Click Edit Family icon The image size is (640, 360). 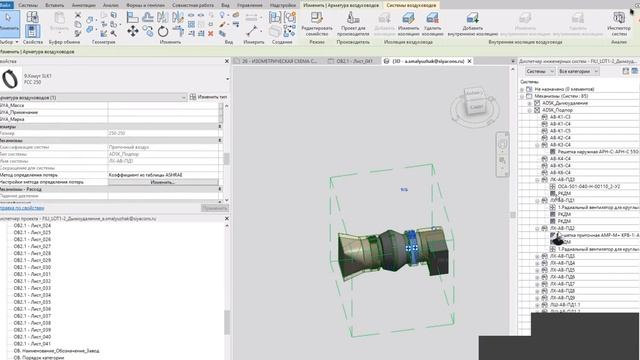317,18
